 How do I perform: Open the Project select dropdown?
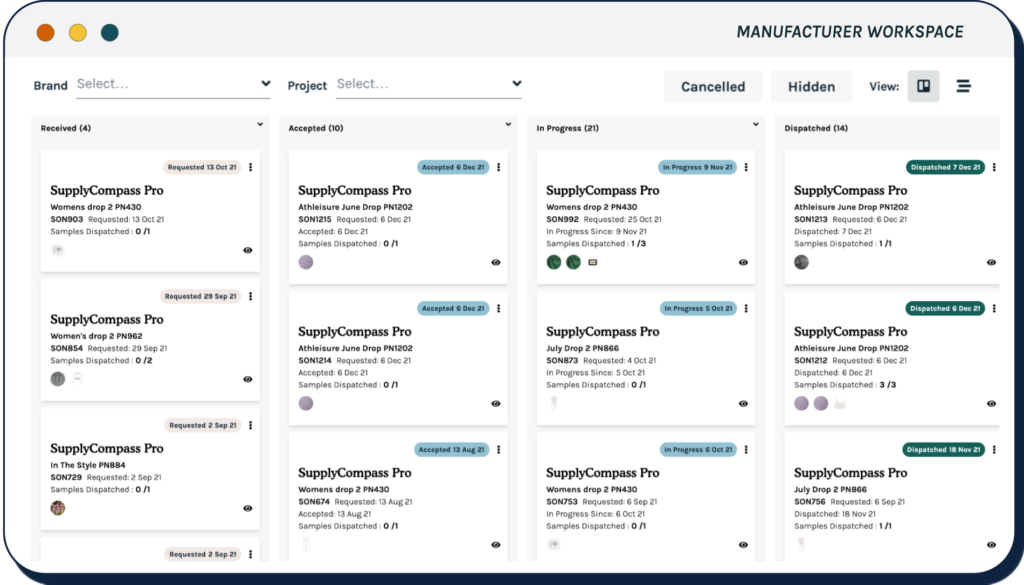[x=428, y=84]
